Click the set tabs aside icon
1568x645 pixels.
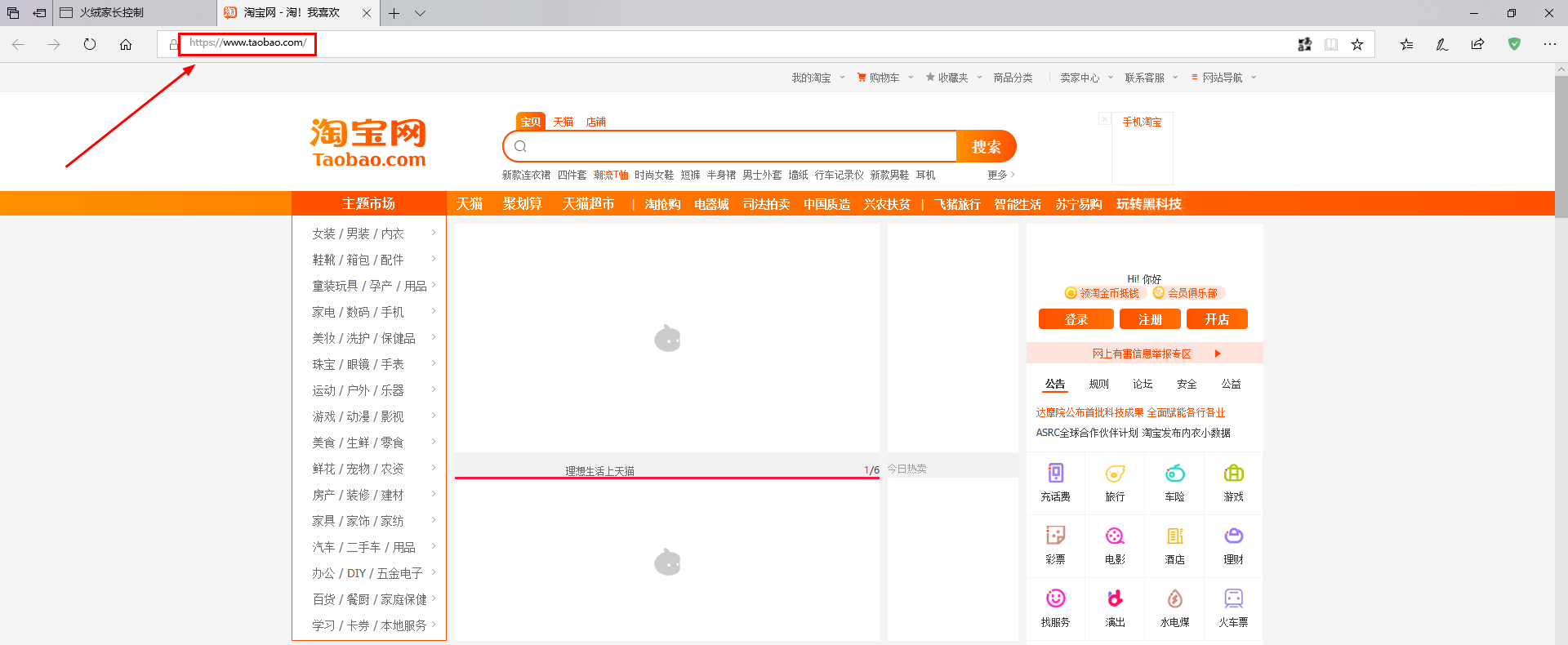point(39,13)
